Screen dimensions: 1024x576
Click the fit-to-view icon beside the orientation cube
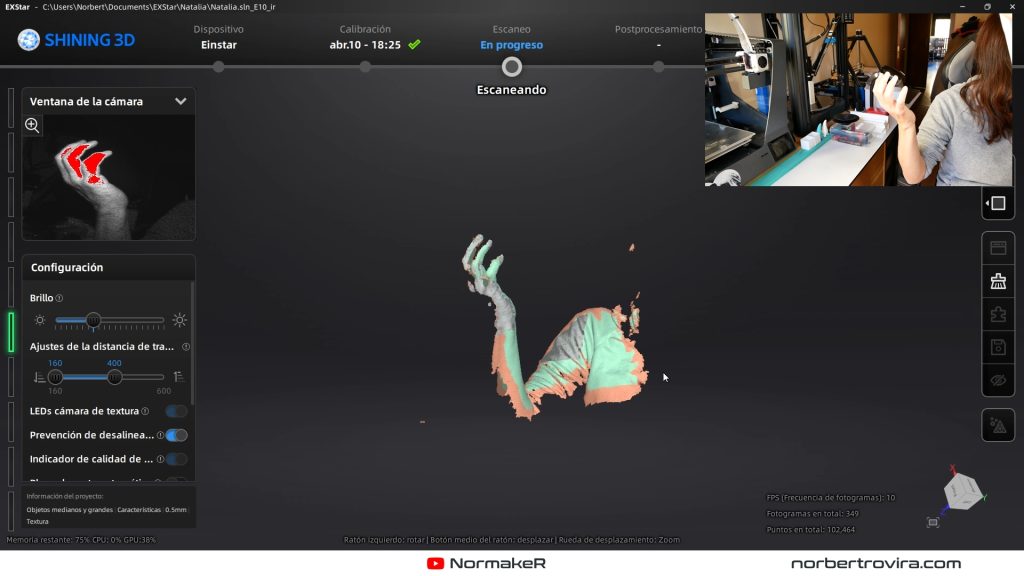pyautogui.click(x=933, y=522)
